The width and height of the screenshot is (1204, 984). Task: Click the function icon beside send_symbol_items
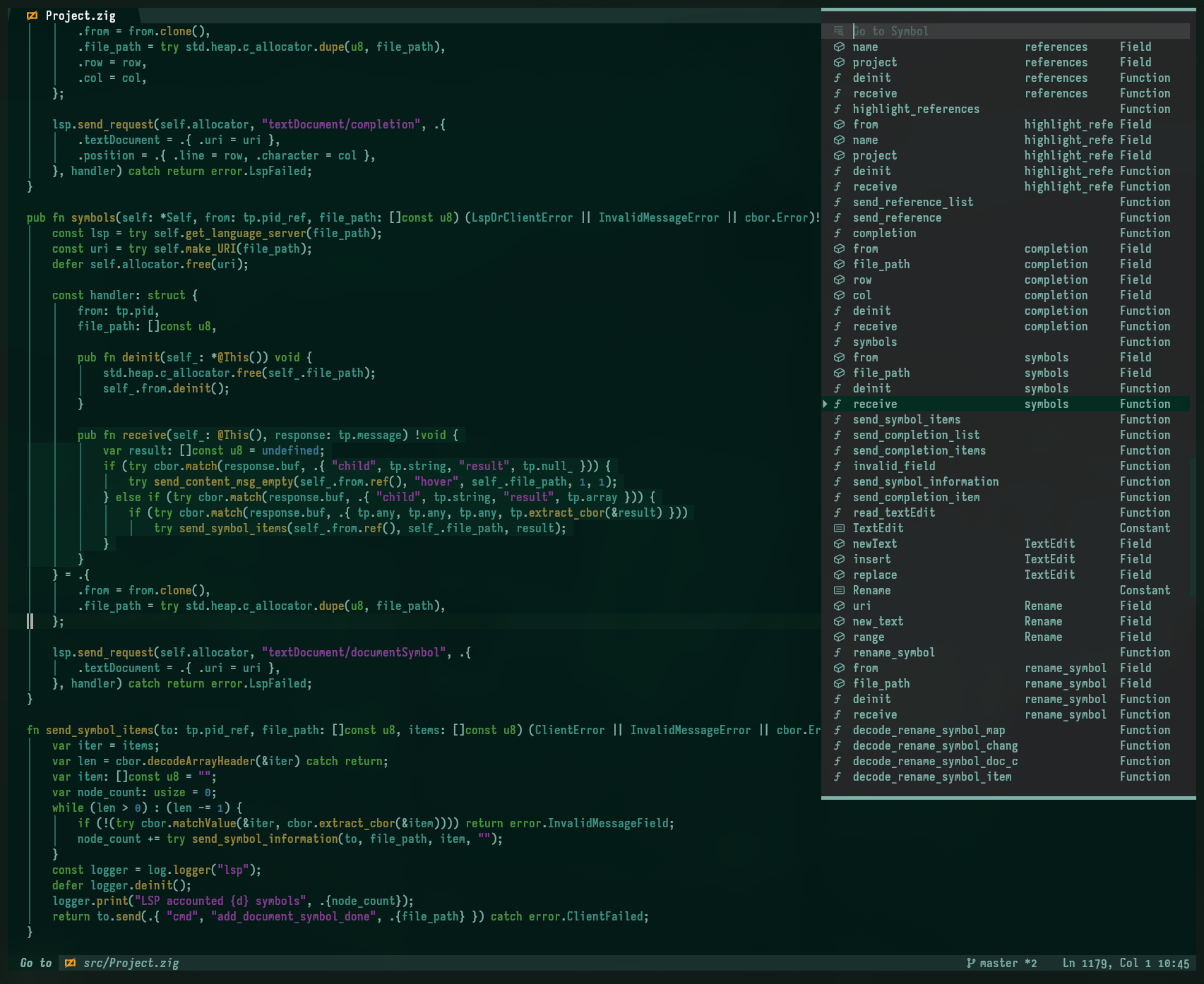(x=838, y=419)
